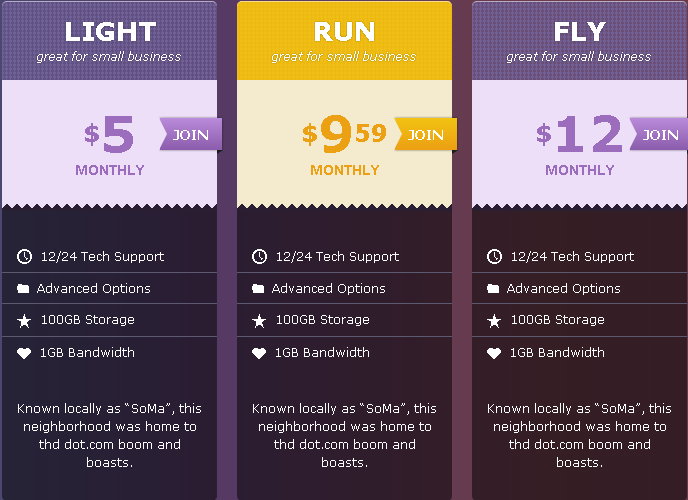The image size is (688, 500).
Task: Click Advanced Options in RUN plan
Action: click(329, 288)
